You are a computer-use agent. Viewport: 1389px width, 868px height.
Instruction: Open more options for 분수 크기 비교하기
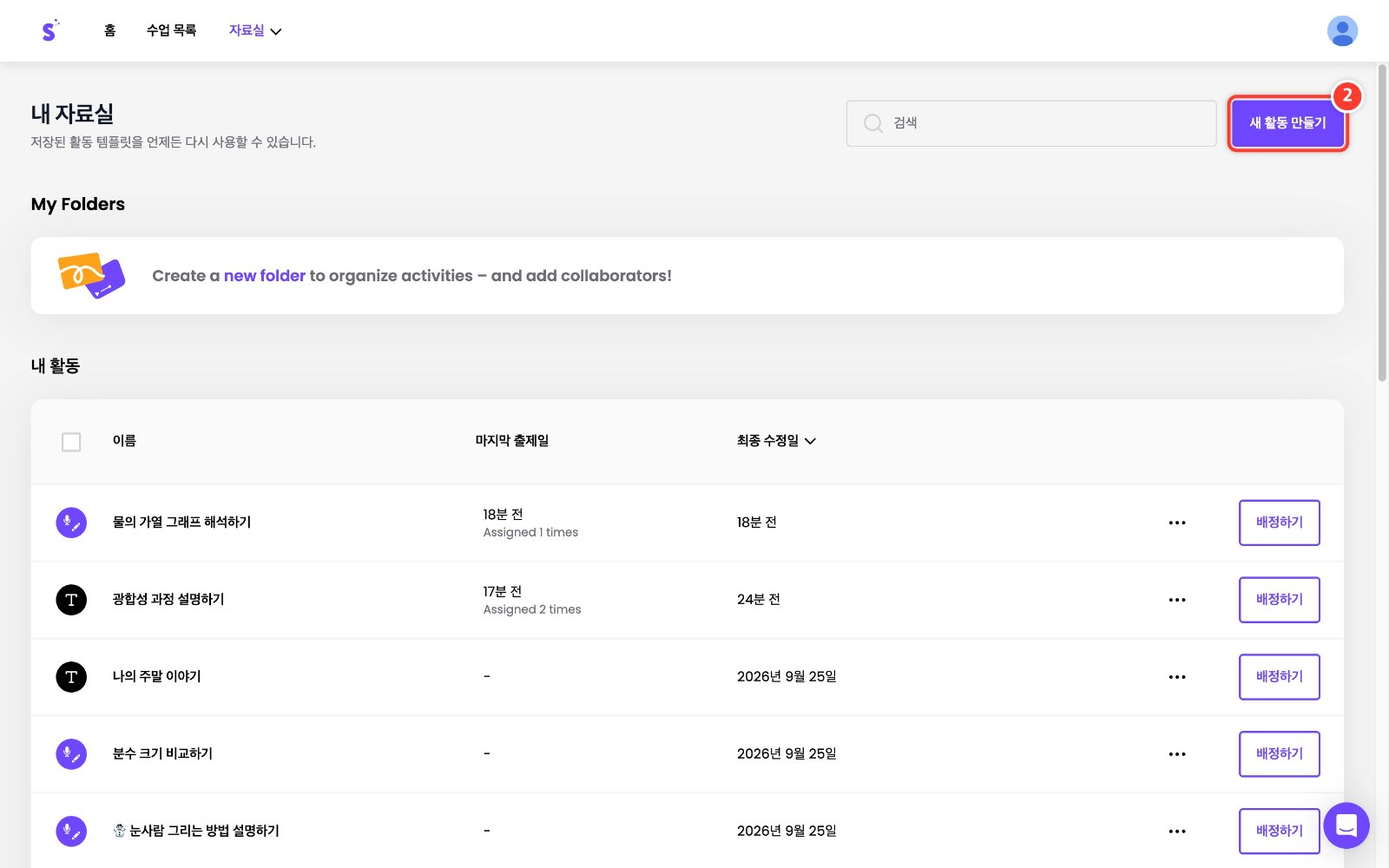tap(1177, 754)
